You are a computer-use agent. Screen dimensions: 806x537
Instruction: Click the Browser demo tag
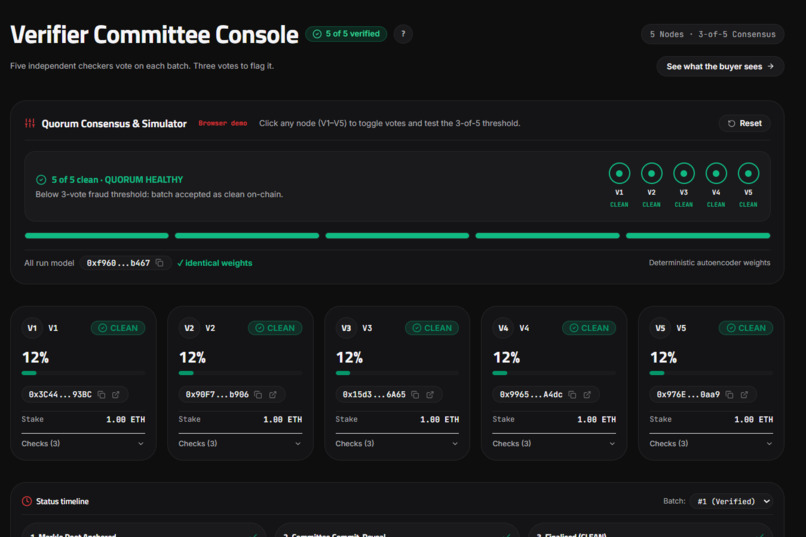click(223, 123)
